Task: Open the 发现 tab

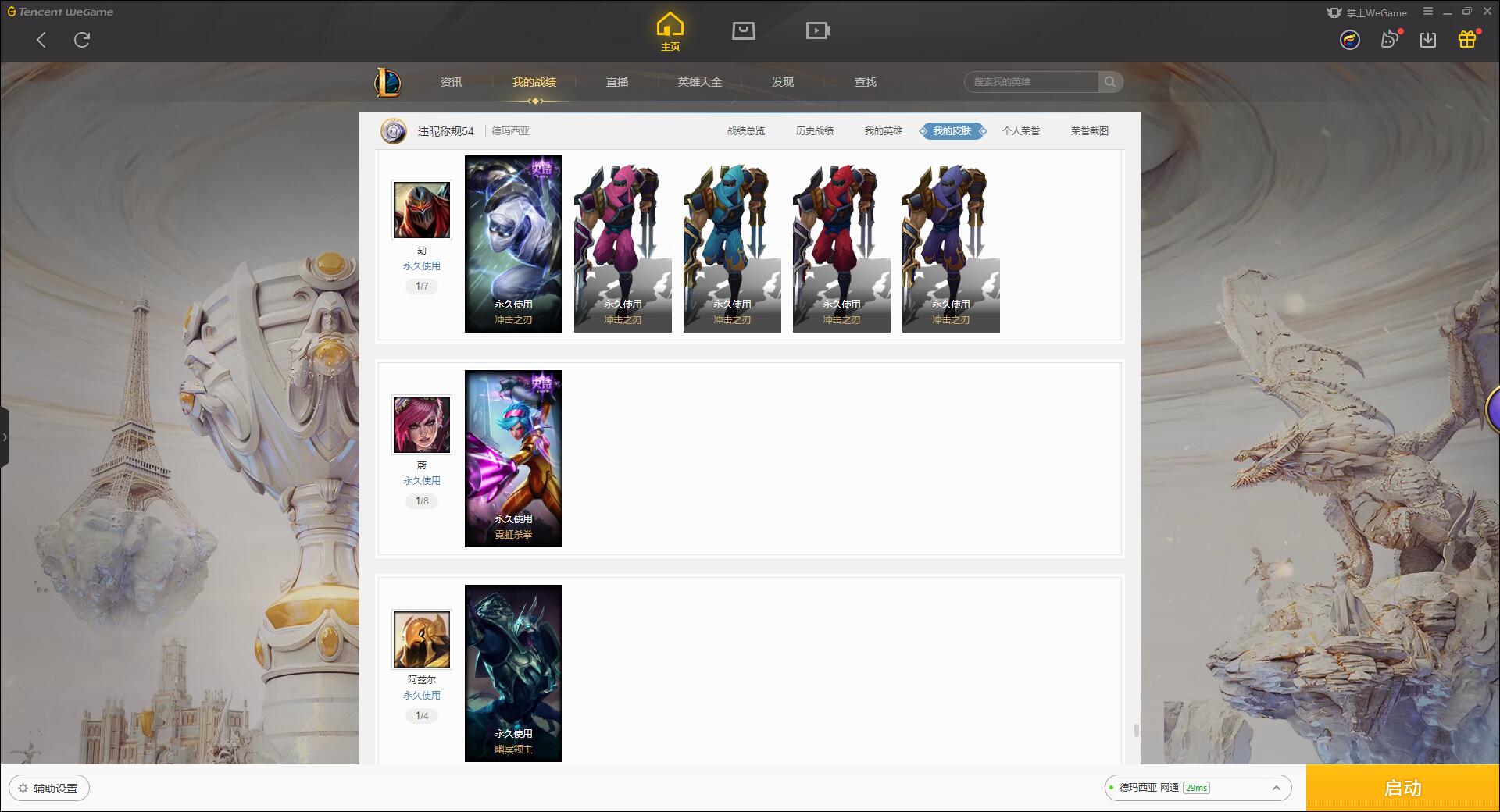Action: coord(783,82)
